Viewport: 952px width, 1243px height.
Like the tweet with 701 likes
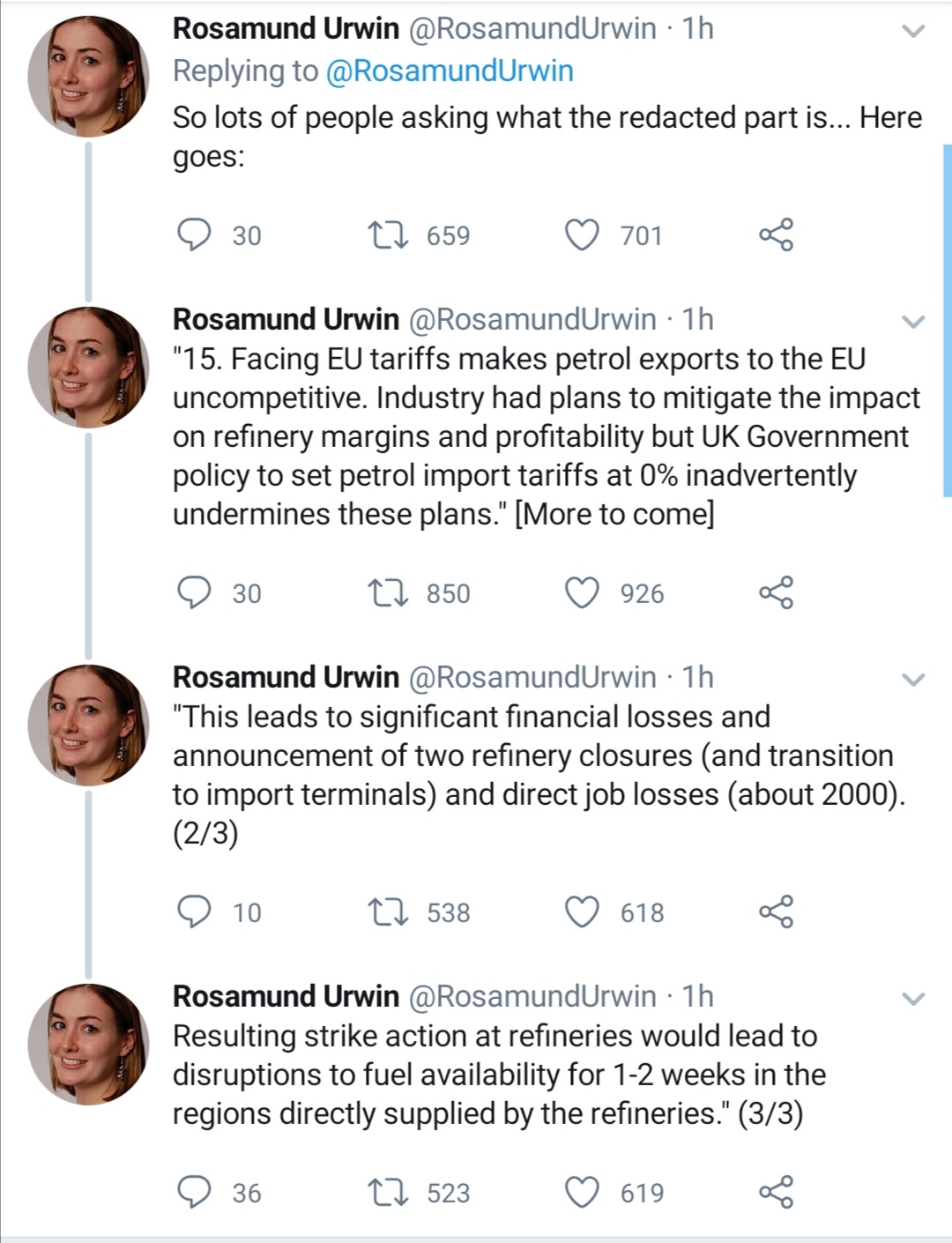click(x=582, y=234)
